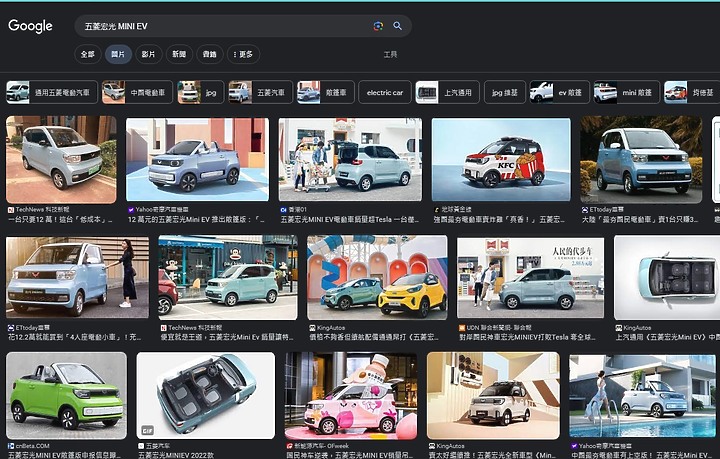
Task: Open the poolside convertible image
Action: click(x=642, y=396)
